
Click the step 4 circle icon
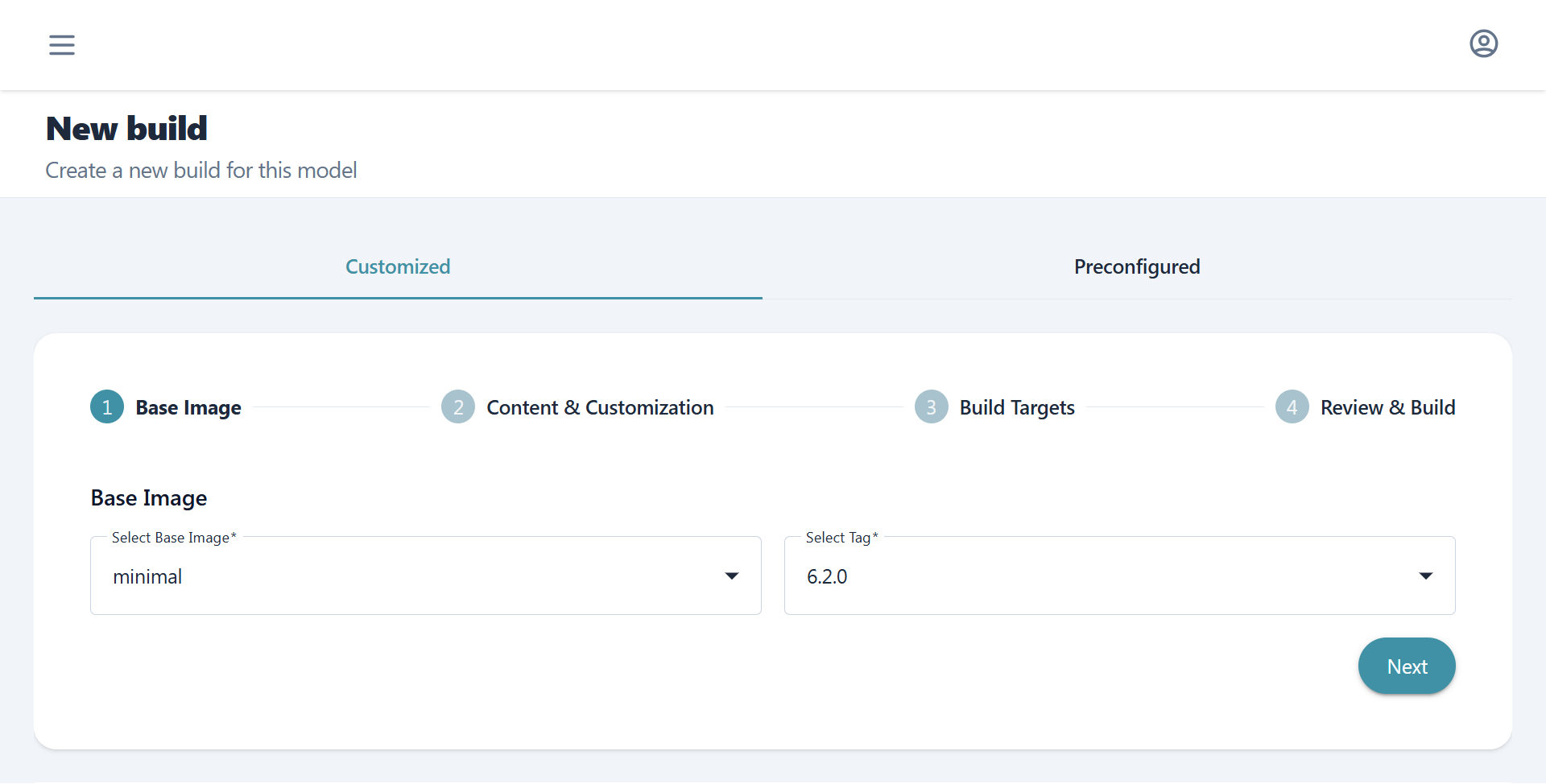click(x=1292, y=407)
